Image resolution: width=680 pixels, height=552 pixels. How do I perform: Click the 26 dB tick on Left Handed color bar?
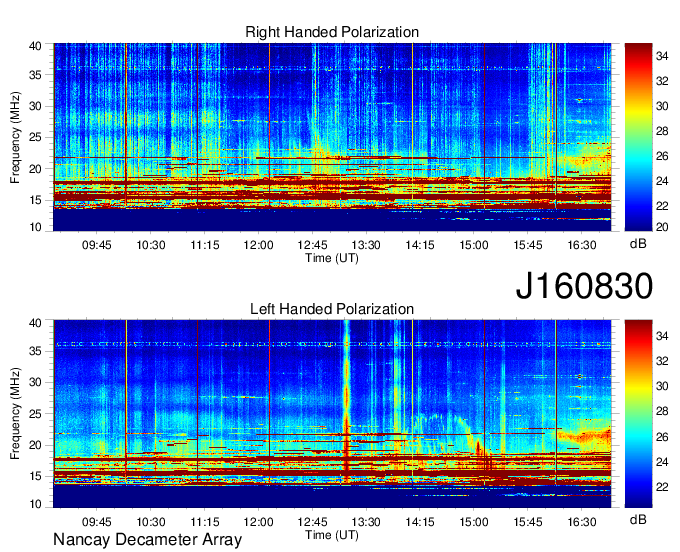tap(662, 437)
